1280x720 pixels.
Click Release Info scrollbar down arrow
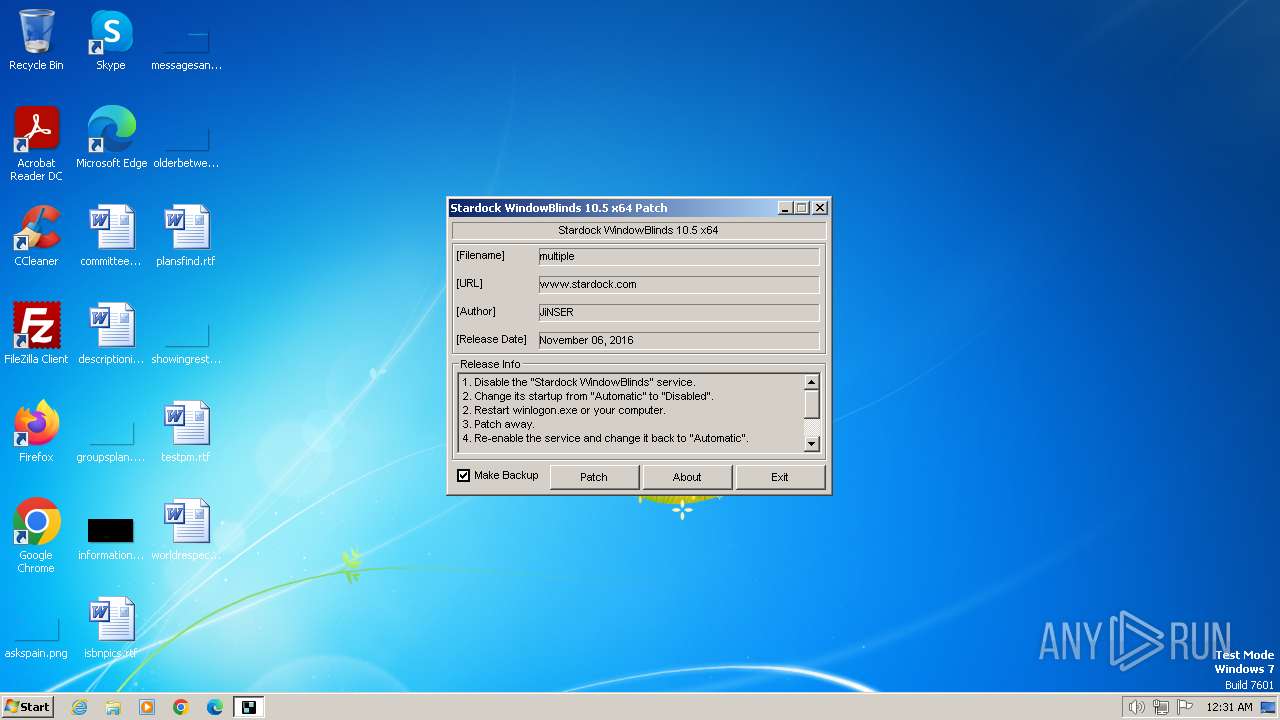pos(811,443)
